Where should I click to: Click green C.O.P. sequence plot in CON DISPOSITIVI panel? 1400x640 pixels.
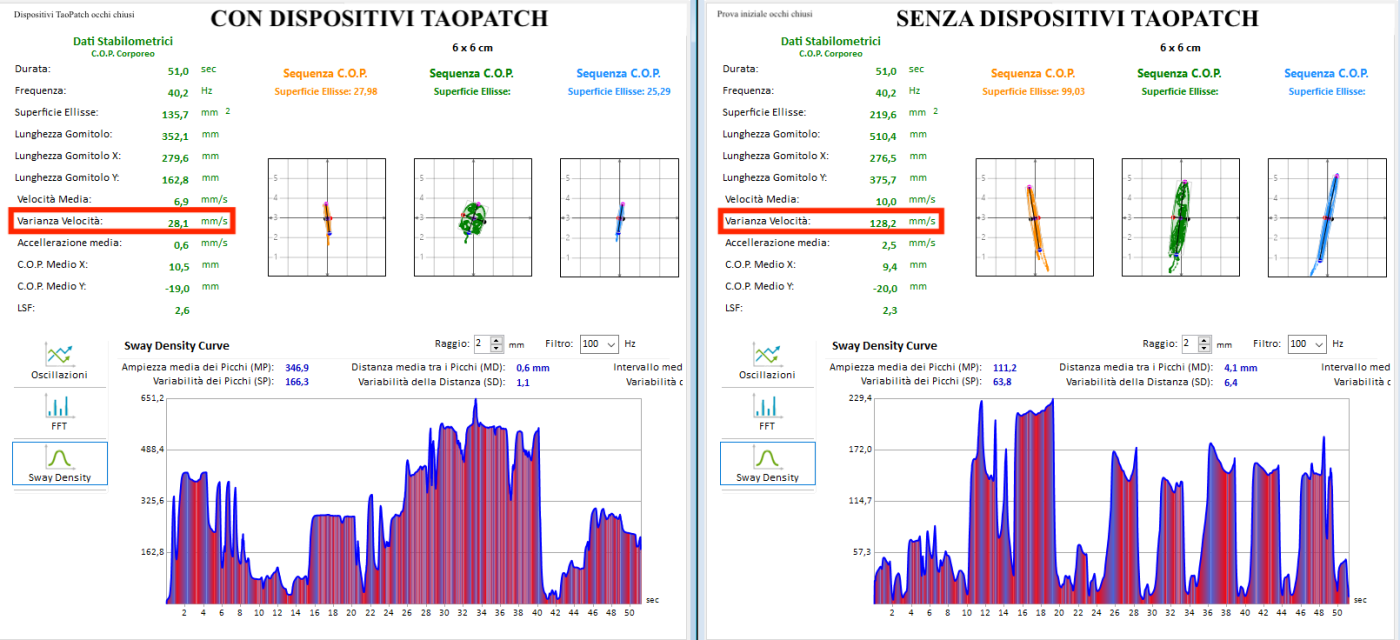click(x=472, y=217)
